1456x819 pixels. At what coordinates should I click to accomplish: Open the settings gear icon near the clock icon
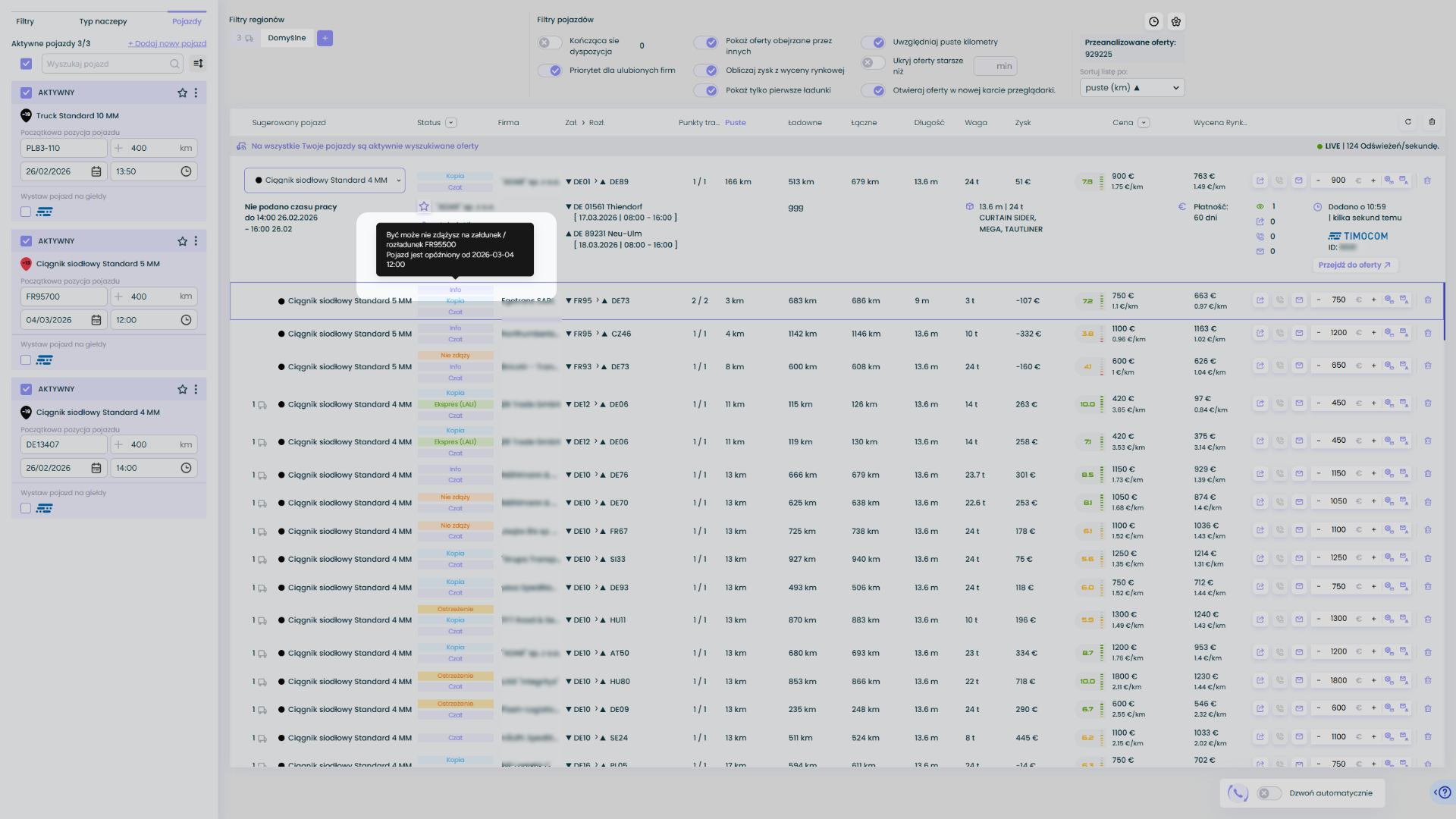point(1176,22)
